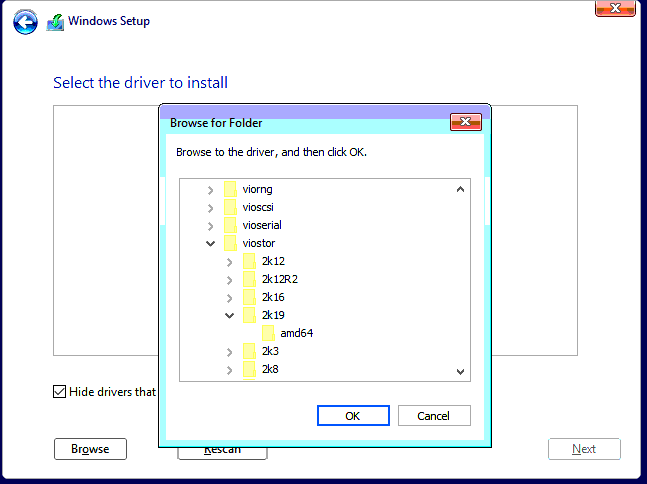This screenshot has width=647, height=484.
Task: Toggle Hide drivers checkbox
Action: pos(59,392)
